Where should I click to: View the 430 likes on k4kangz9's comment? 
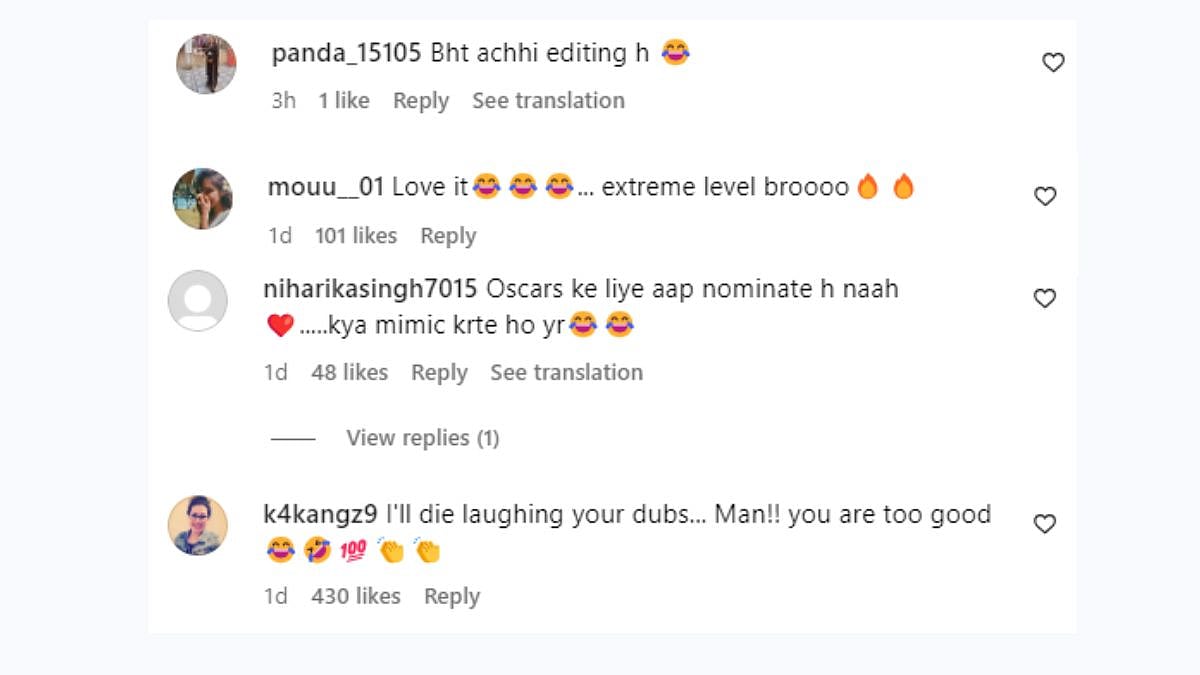(355, 596)
